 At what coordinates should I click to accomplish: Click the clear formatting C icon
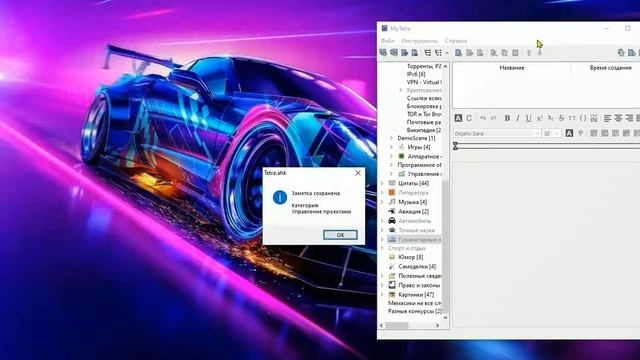469,118
